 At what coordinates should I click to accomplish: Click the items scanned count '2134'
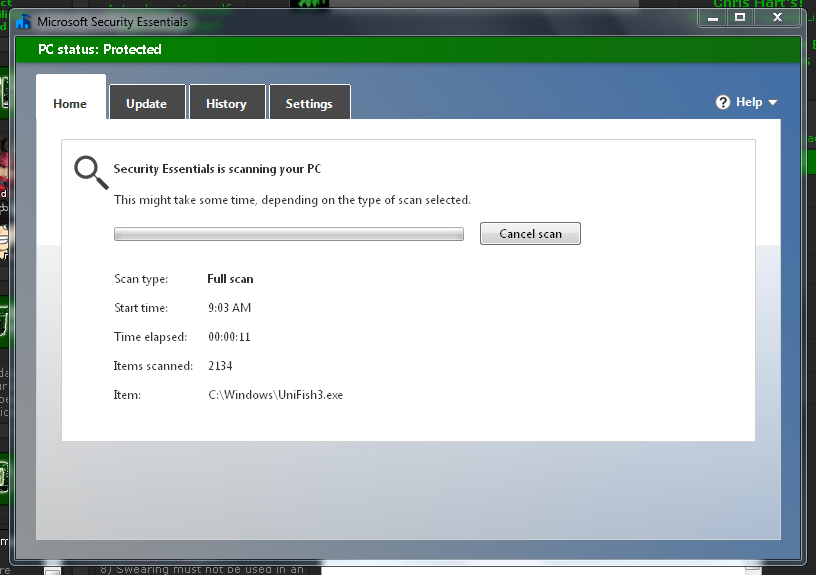(220, 366)
